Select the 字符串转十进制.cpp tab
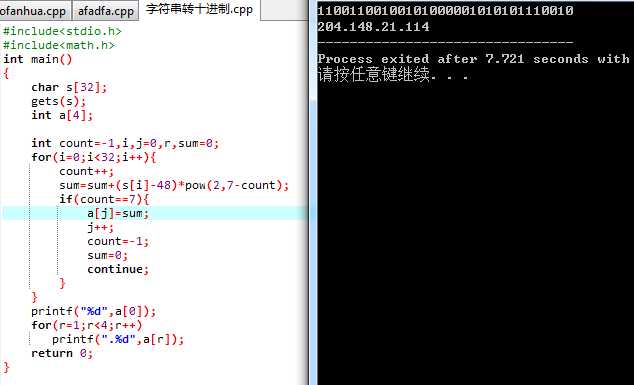 point(199,10)
